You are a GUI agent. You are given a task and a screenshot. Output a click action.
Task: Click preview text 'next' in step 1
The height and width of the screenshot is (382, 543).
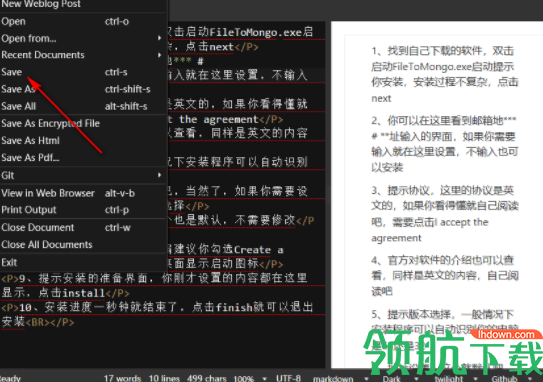click(381, 98)
